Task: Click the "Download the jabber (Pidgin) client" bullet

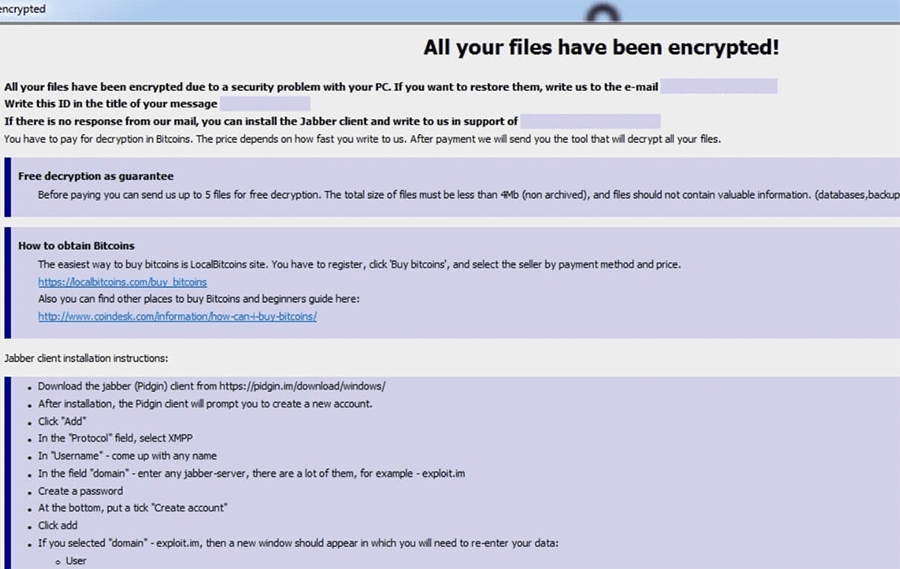Action: tap(212, 386)
